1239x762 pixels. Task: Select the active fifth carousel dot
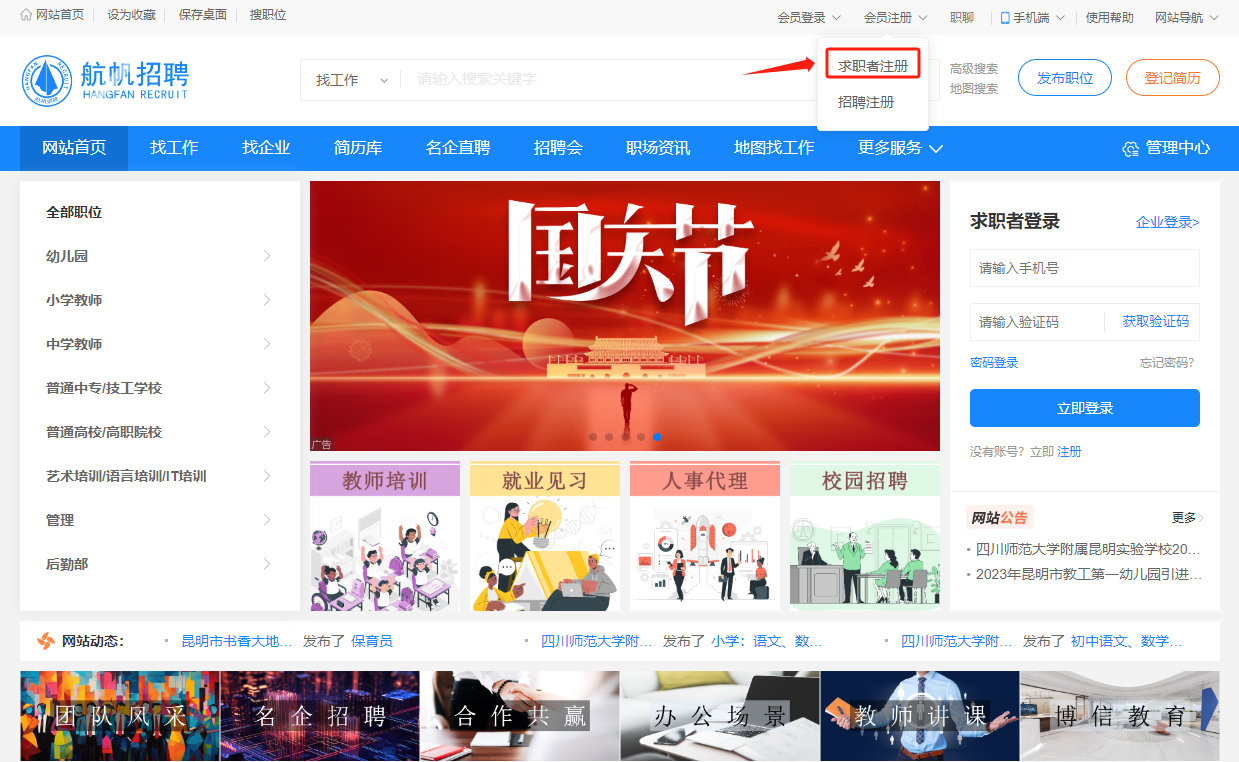(657, 437)
